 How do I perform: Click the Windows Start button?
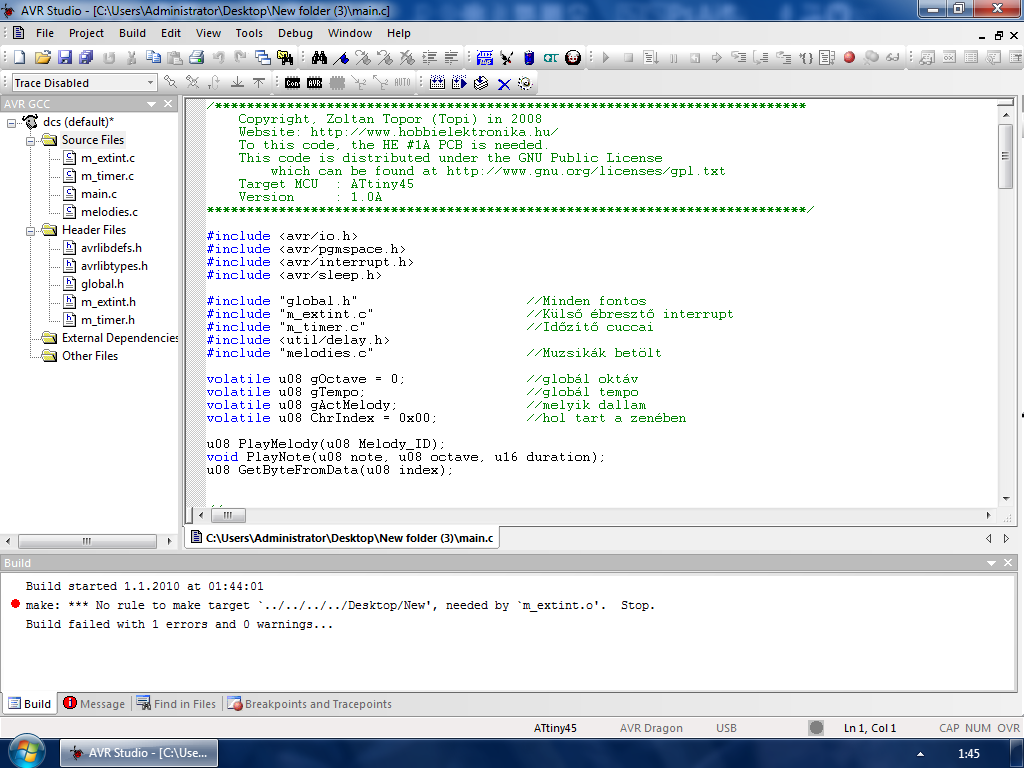(26, 752)
